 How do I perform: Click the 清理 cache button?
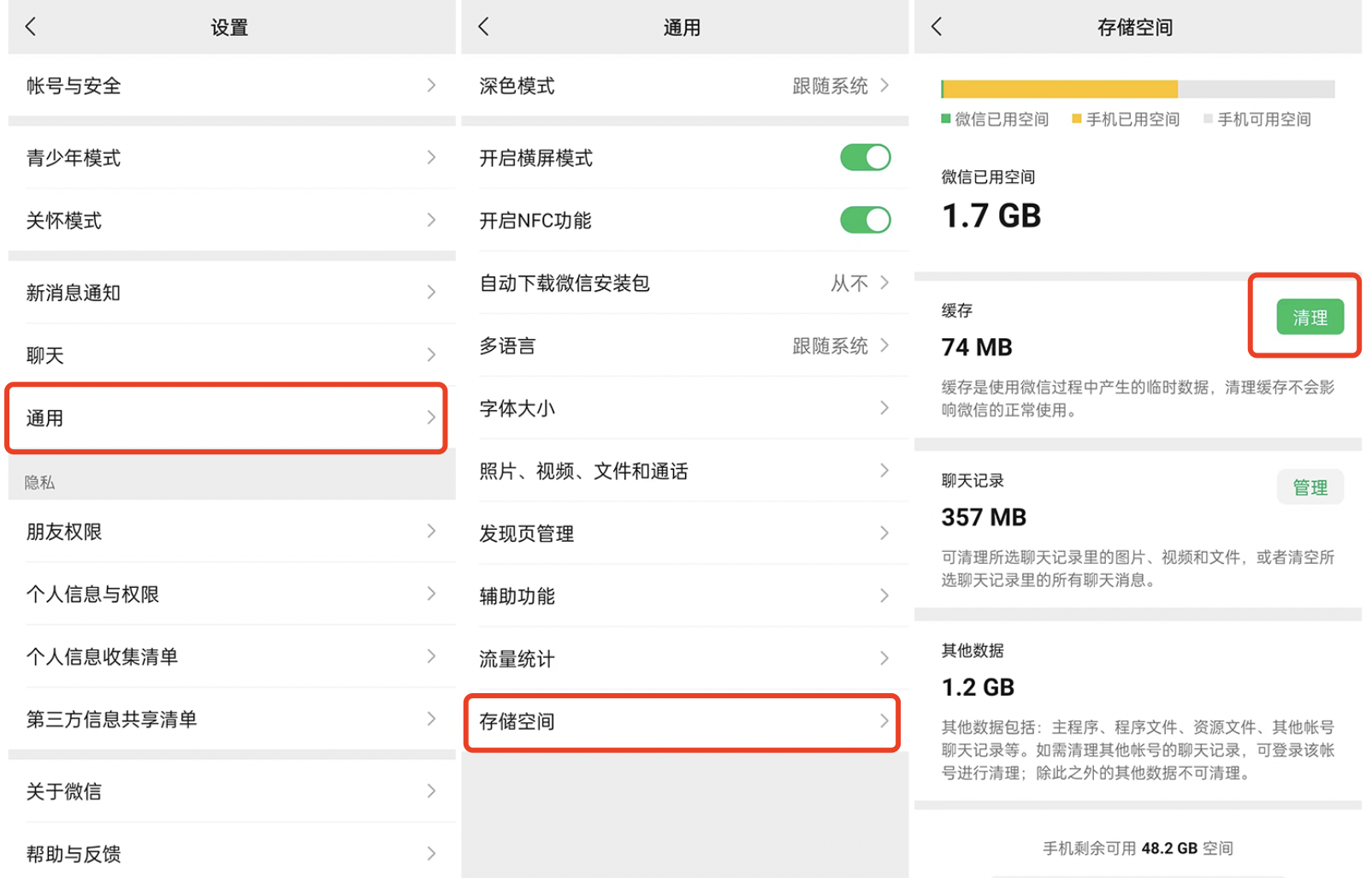1310,317
